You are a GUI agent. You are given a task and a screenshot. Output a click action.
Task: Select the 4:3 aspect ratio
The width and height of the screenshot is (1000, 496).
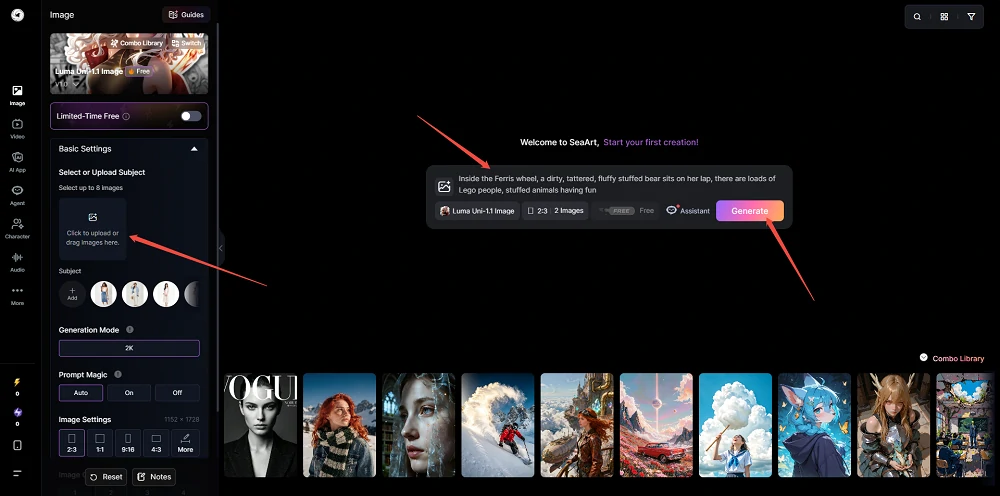tap(156, 442)
